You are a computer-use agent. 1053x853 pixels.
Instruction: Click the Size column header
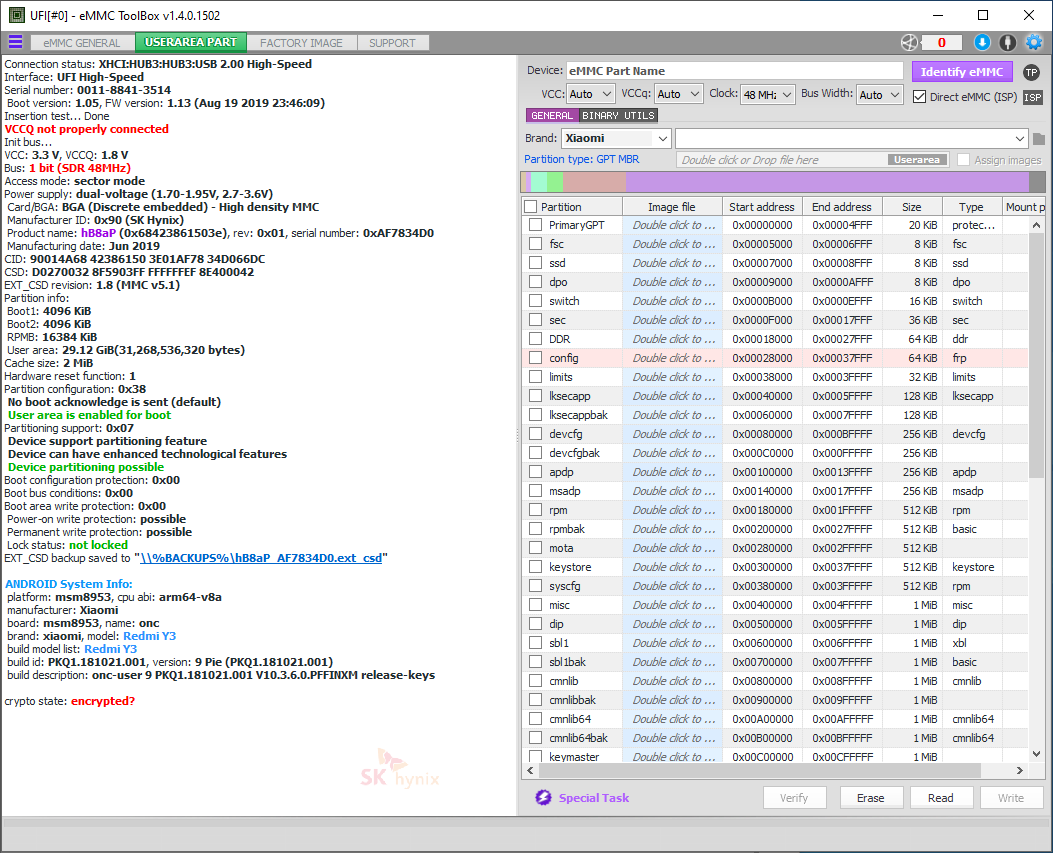911,207
